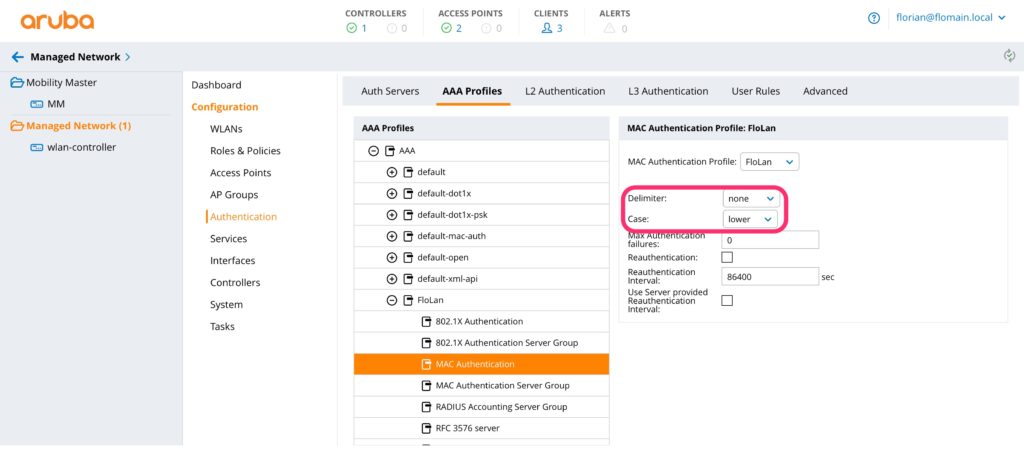1024x458 pixels.
Task: Click the Clients count icon
Action: click(546, 28)
